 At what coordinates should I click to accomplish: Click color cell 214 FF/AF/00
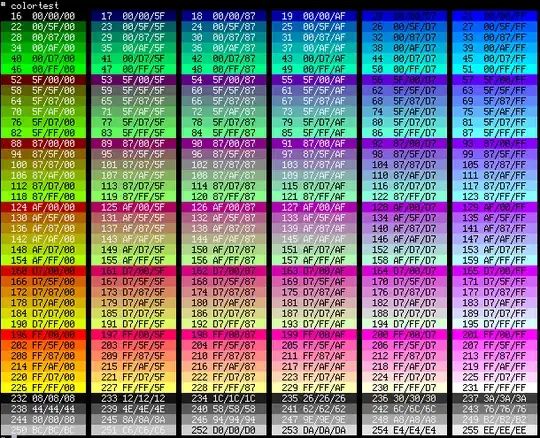tap(43, 366)
